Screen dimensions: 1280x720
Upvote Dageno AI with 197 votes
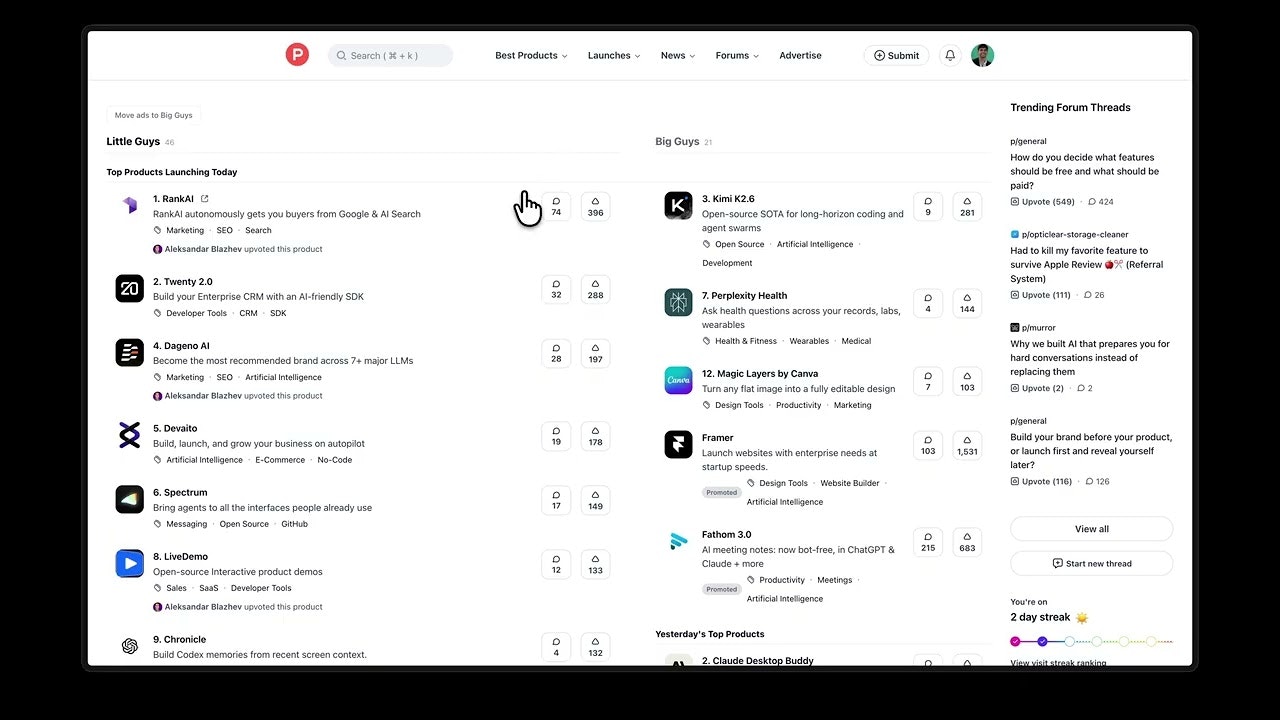point(596,353)
